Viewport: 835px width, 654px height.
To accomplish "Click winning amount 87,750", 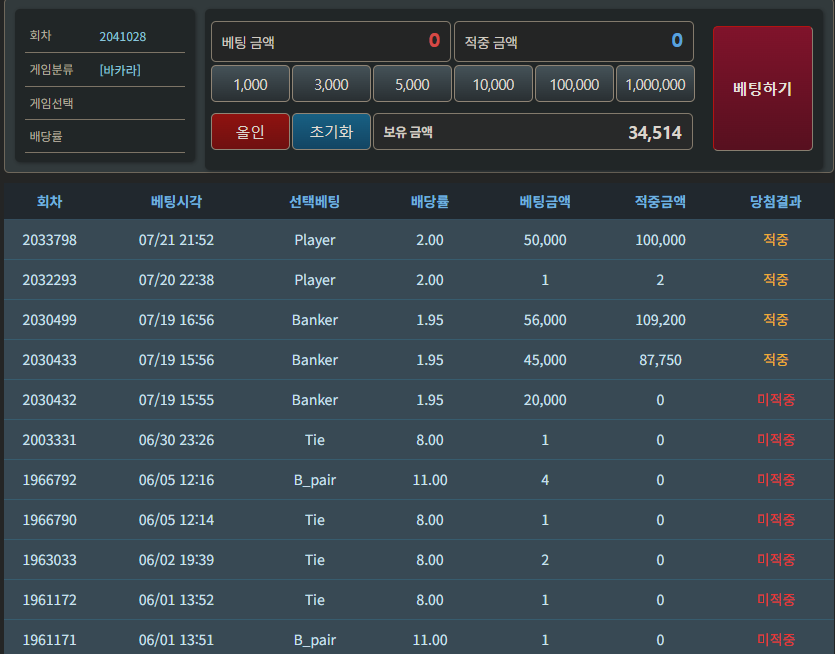I will tap(660, 359).
